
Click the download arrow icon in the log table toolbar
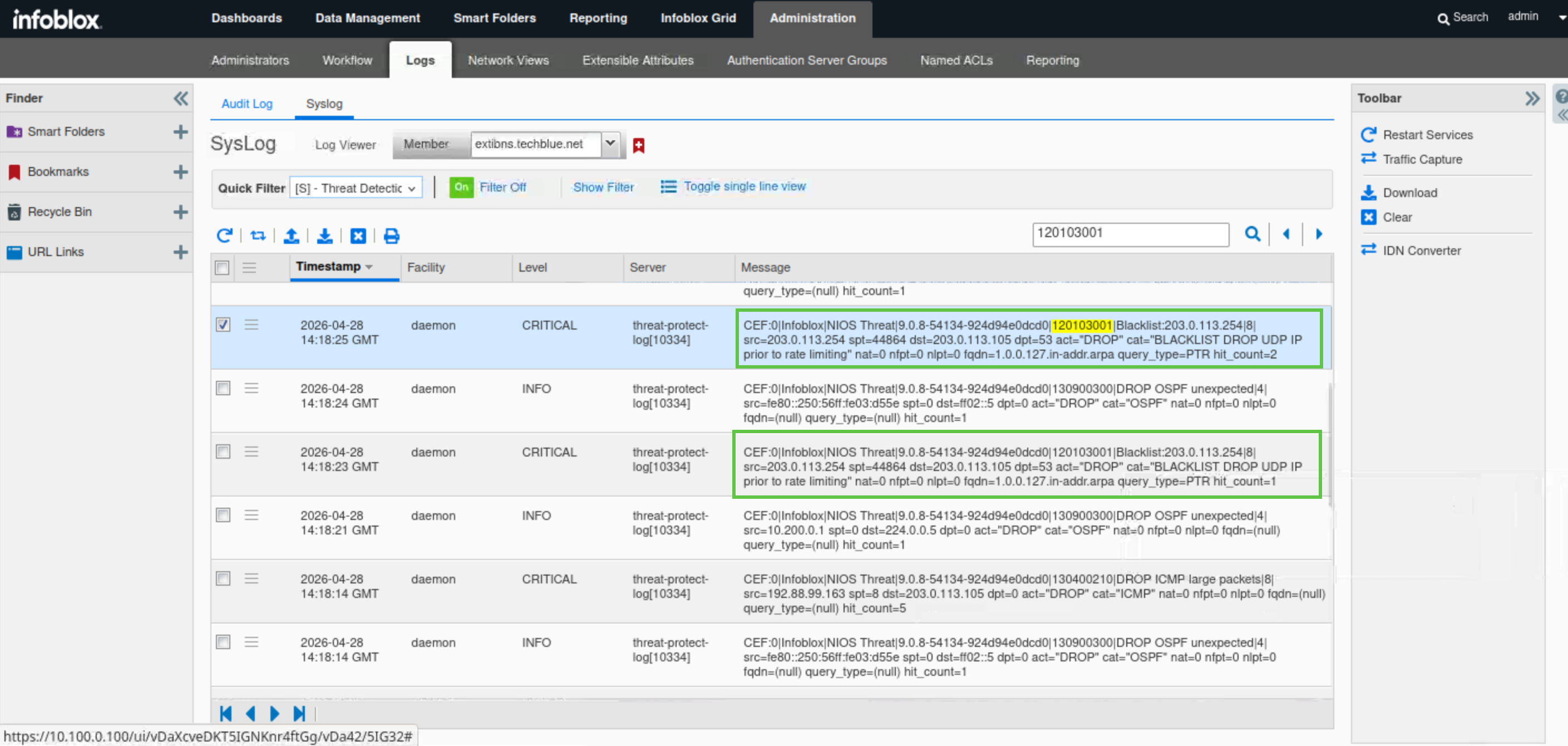(x=325, y=235)
